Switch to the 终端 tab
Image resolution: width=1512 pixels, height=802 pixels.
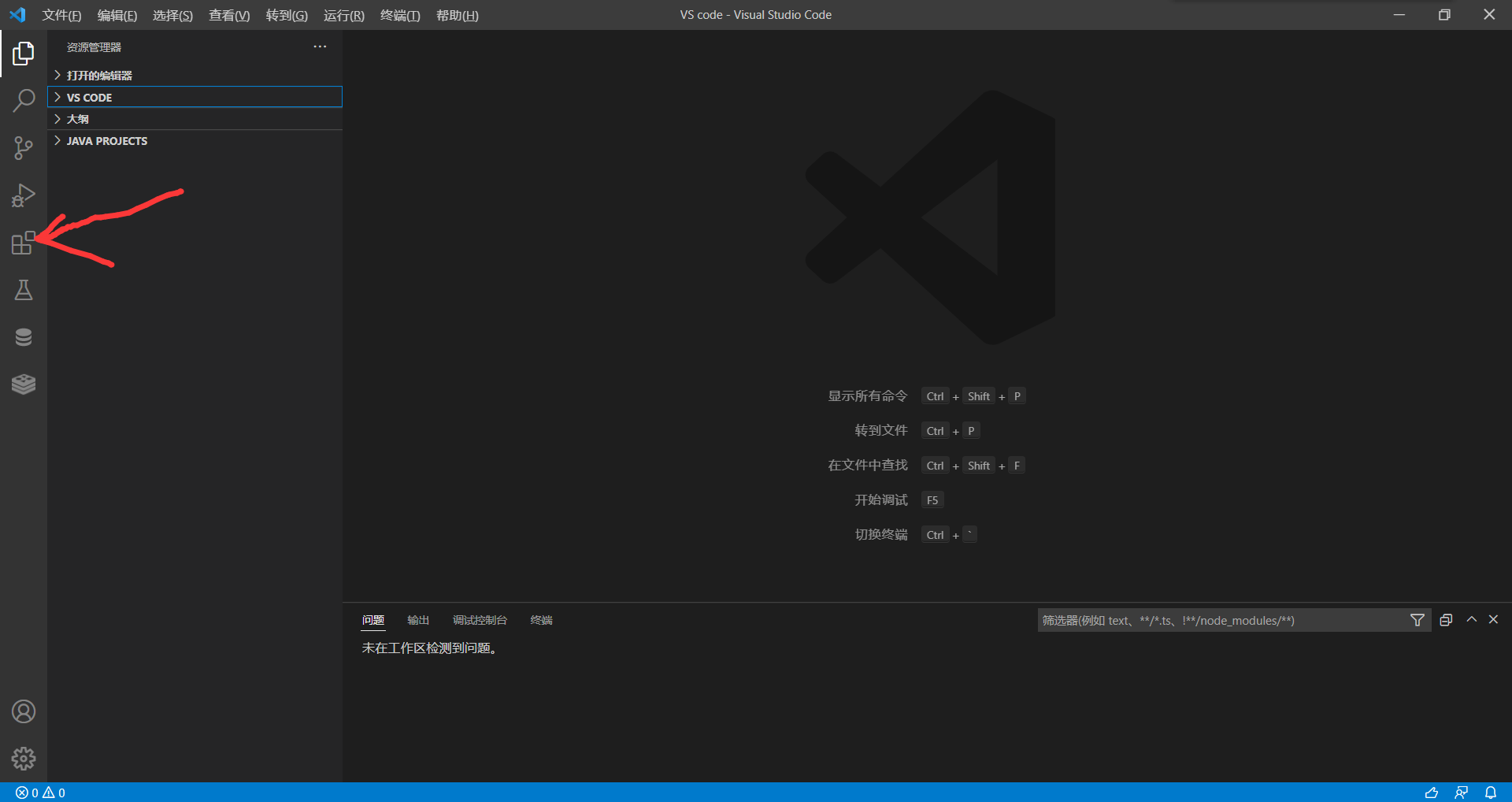click(540, 620)
